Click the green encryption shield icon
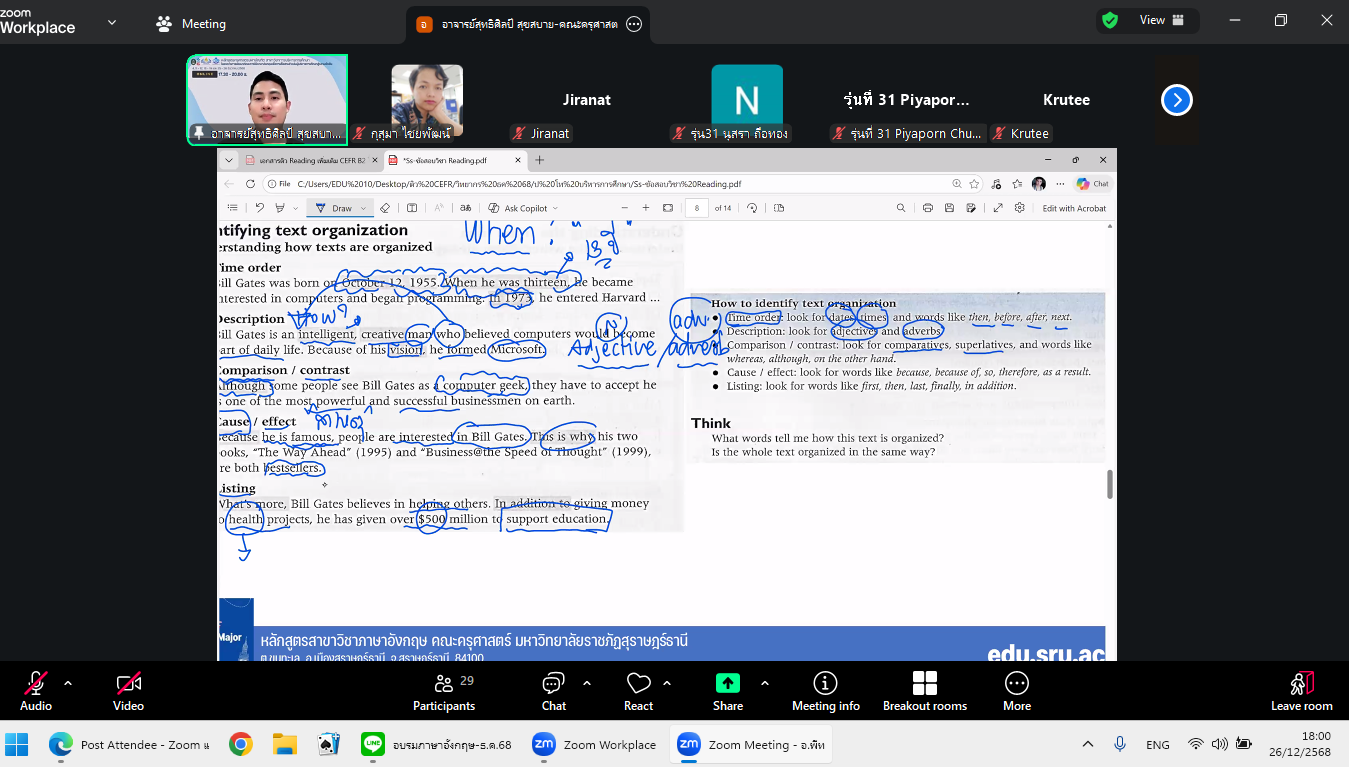This screenshot has width=1349, height=767. click(x=1110, y=20)
